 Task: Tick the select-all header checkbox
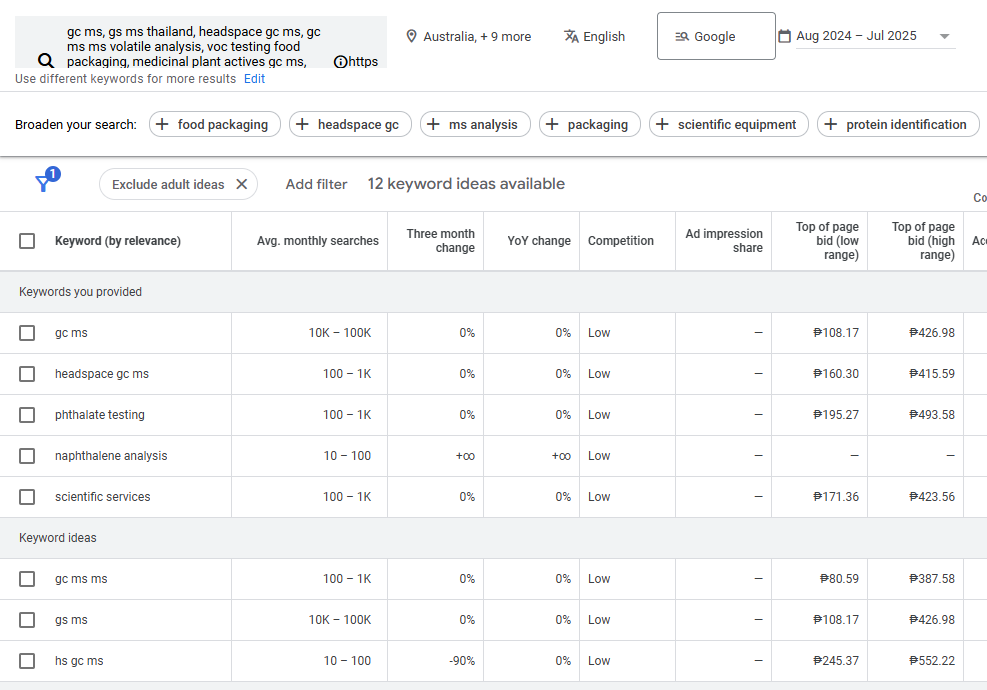coord(27,241)
